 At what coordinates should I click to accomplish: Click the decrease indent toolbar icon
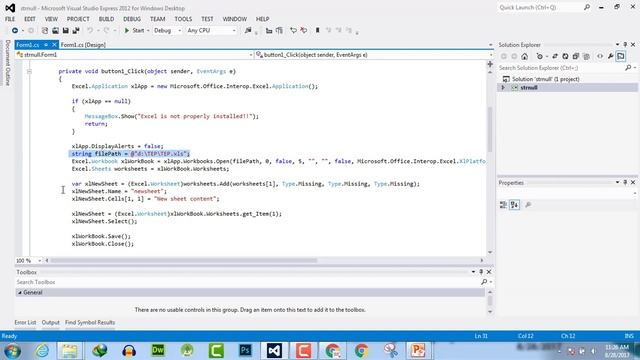click(269, 31)
